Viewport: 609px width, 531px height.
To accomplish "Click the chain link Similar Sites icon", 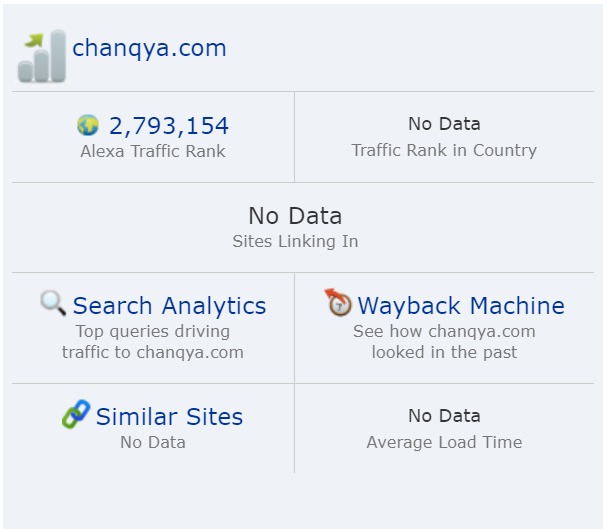I will (x=76, y=414).
